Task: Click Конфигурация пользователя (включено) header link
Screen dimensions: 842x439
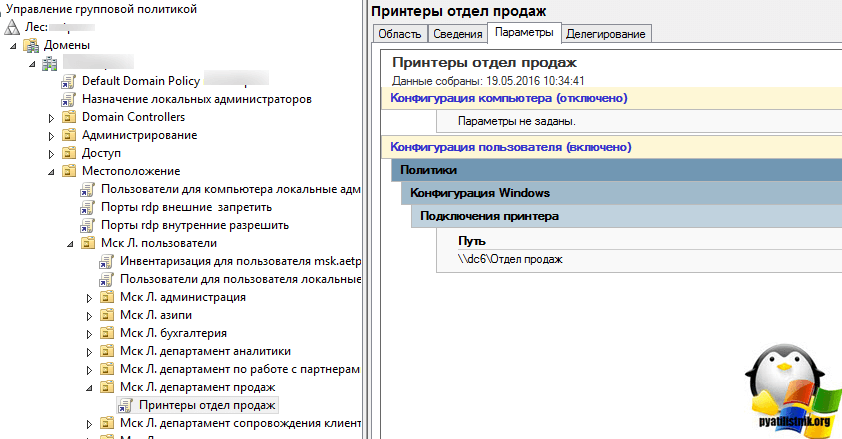Action: pyautogui.click(x=510, y=147)
